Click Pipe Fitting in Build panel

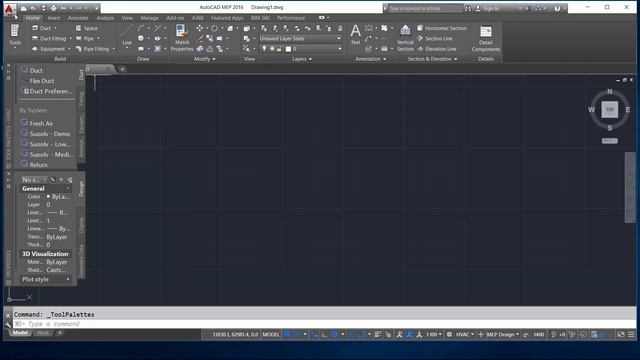tap(92, 49)
